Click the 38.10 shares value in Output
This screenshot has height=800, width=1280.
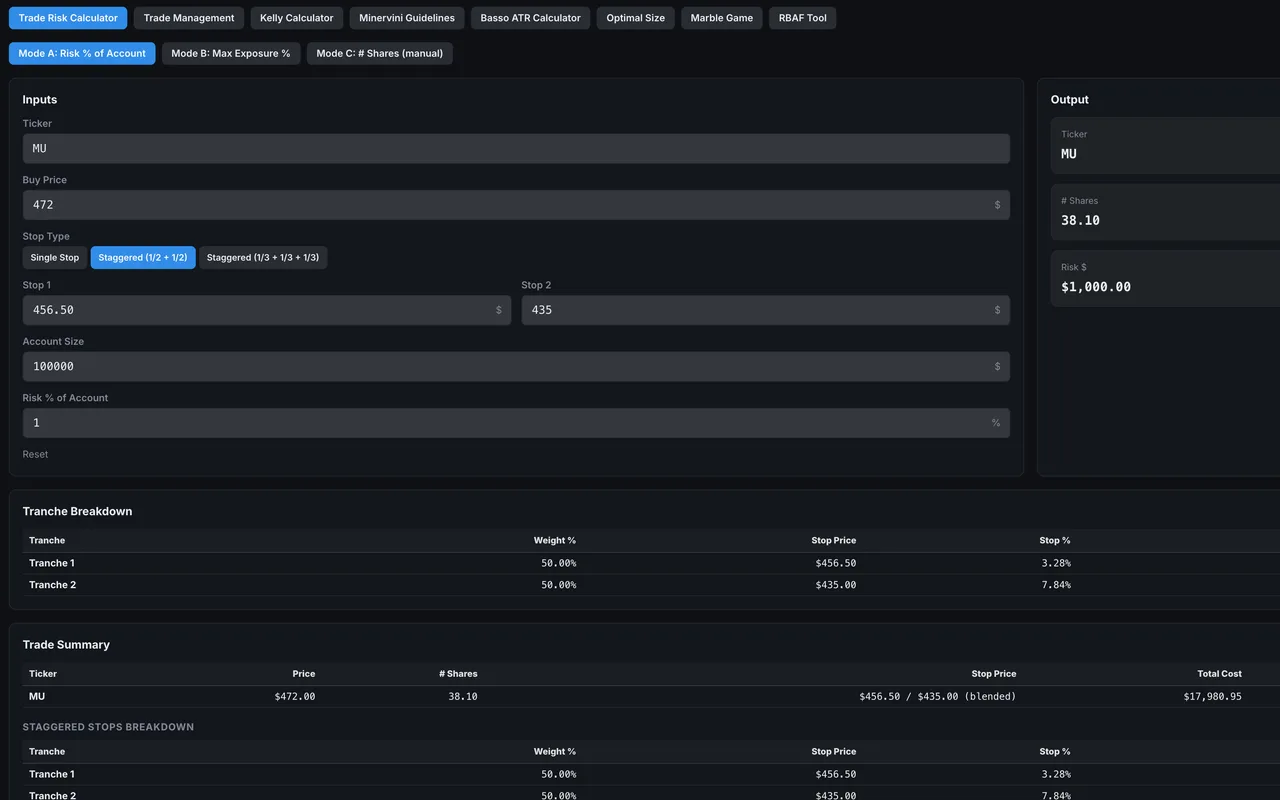coord(1081,220)
